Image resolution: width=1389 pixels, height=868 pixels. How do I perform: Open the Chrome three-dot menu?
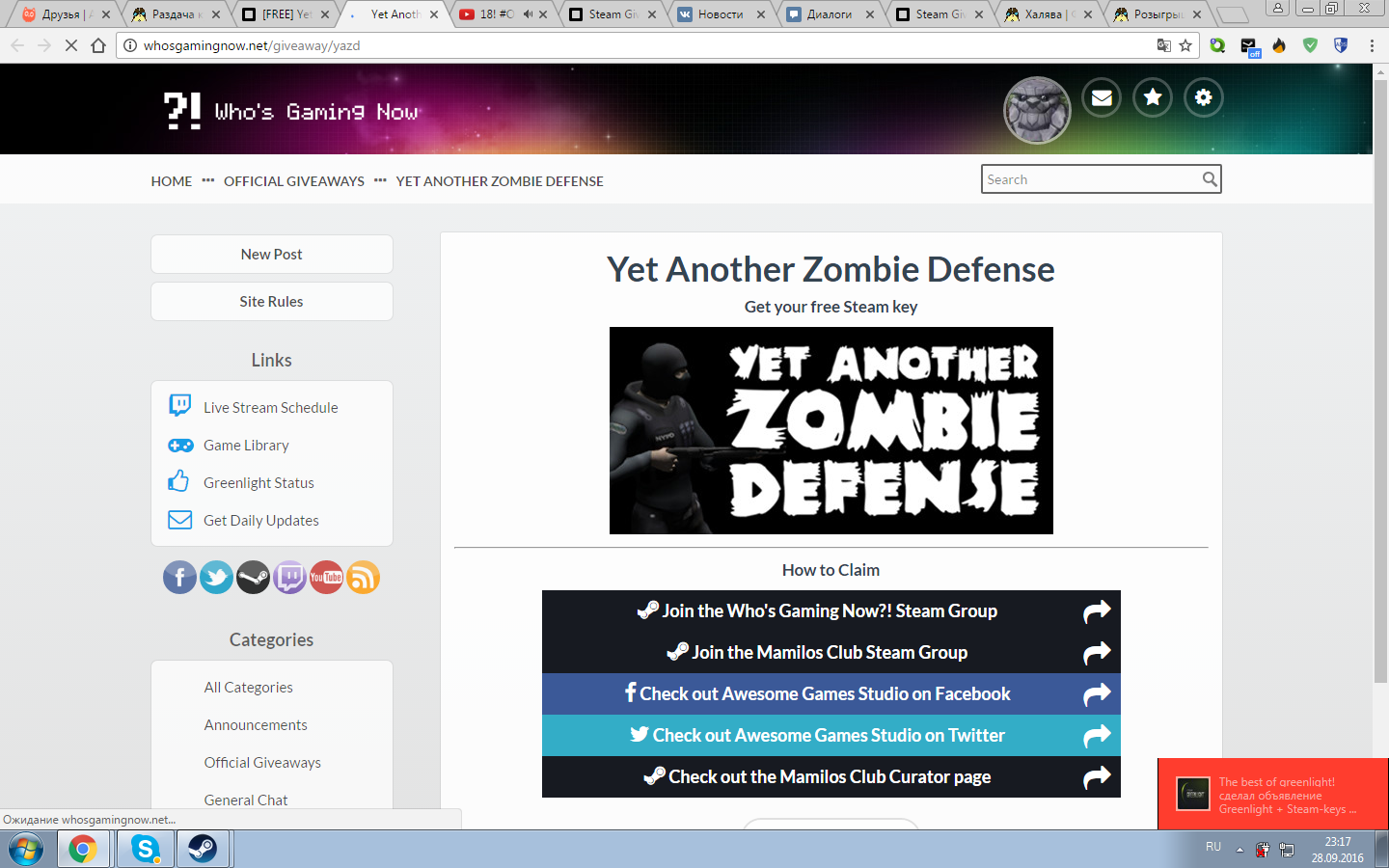click(1372, 45)
